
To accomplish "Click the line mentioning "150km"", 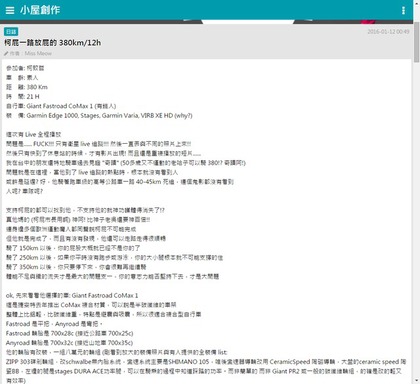I will tap(73, 248).
